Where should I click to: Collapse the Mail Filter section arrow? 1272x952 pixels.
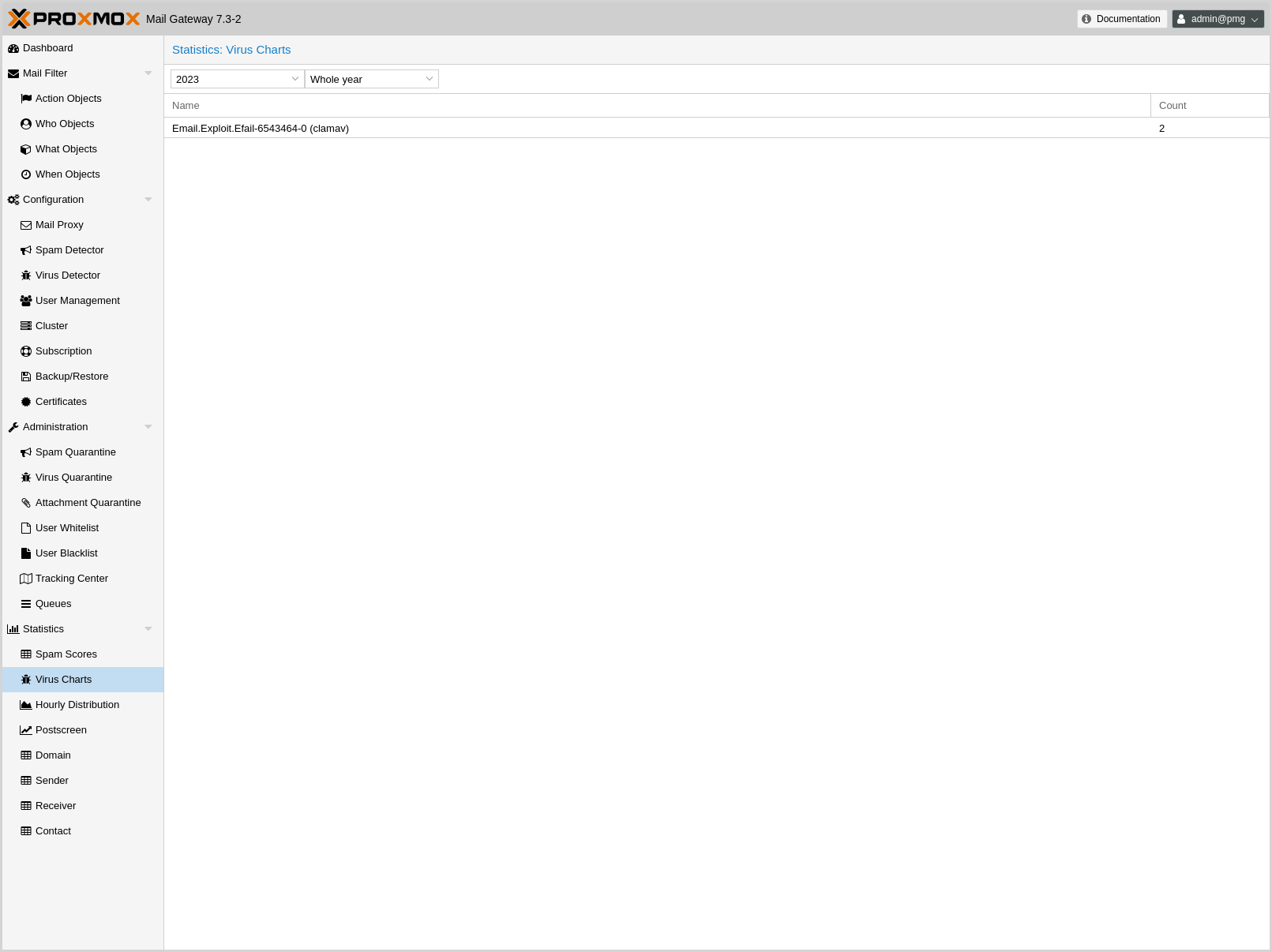148,73
